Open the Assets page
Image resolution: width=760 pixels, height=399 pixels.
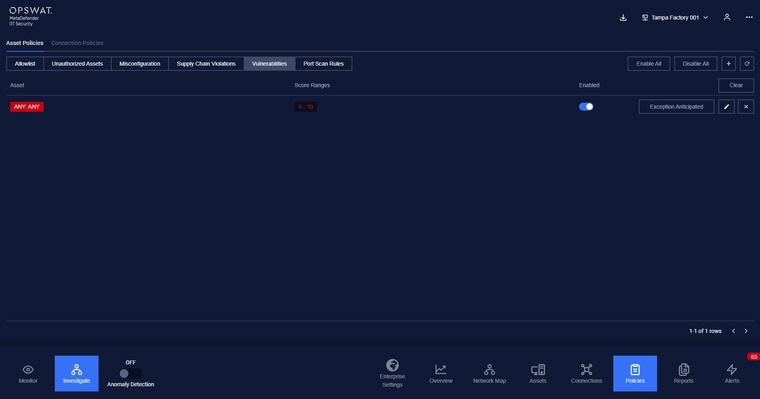click(x=538, y=373)
